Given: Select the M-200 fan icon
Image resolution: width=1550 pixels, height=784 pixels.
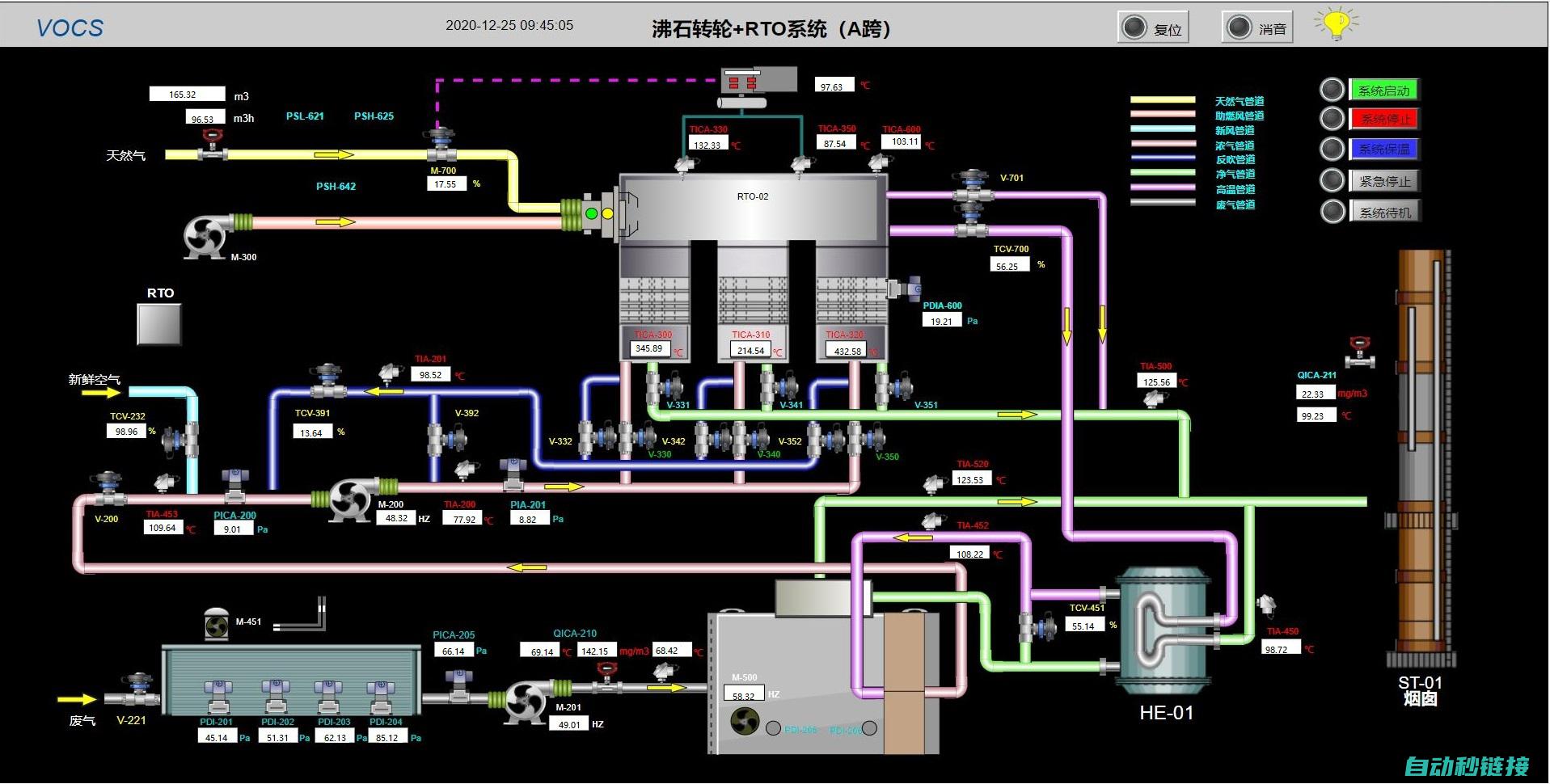Looking at the screenshot, I should pyautogui.click(x=350, y=500).
